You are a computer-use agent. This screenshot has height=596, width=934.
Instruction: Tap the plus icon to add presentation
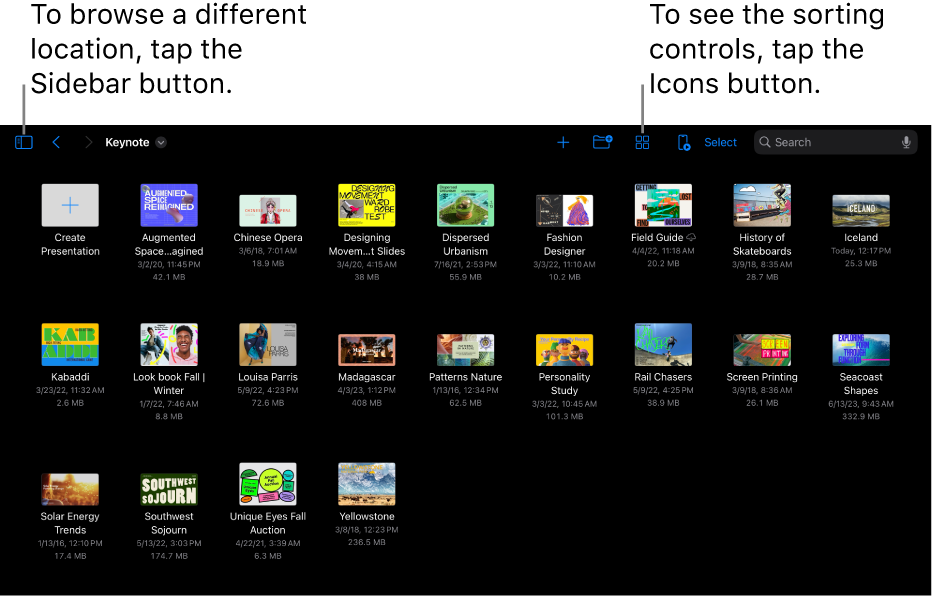[x=563, y=142]
